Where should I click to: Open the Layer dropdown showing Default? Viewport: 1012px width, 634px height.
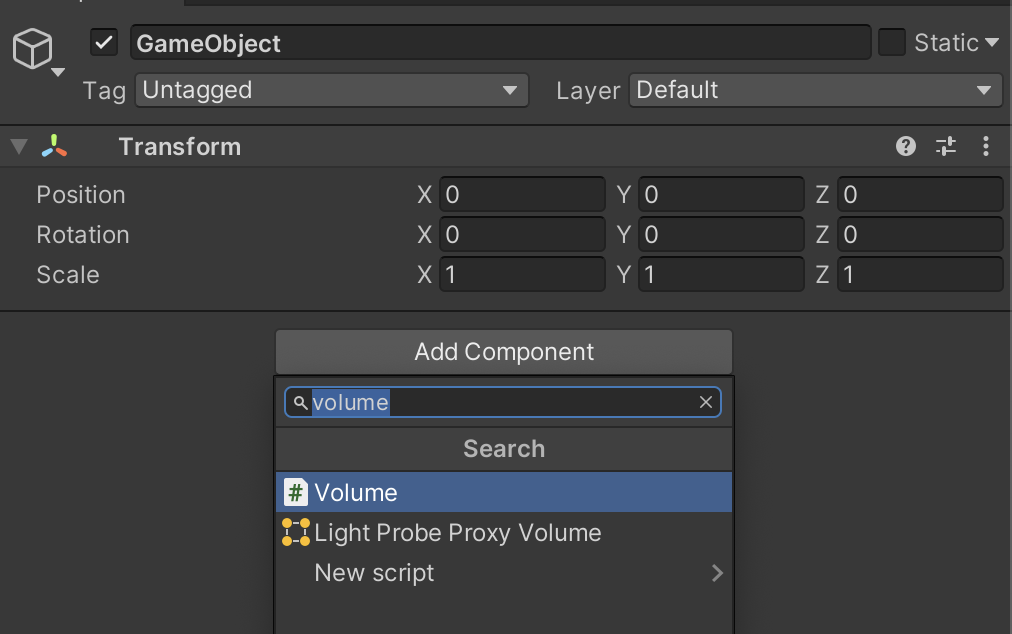(x=815, y=90)
